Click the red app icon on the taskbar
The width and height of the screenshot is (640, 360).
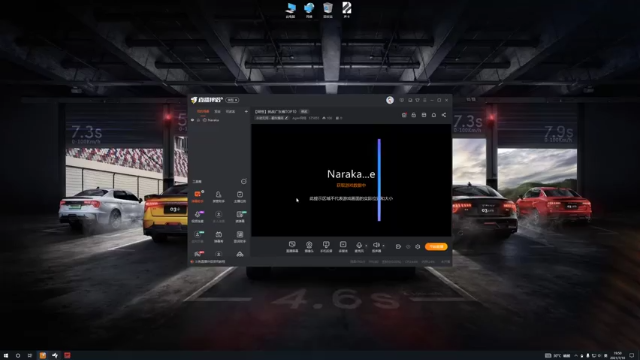pos(67,356)
